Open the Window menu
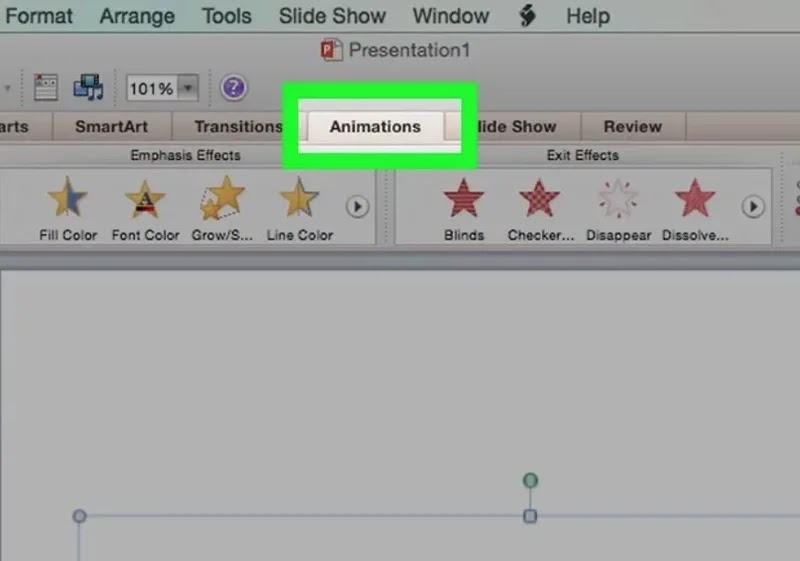Screen dimensions: 800x561 pos(451,16)
